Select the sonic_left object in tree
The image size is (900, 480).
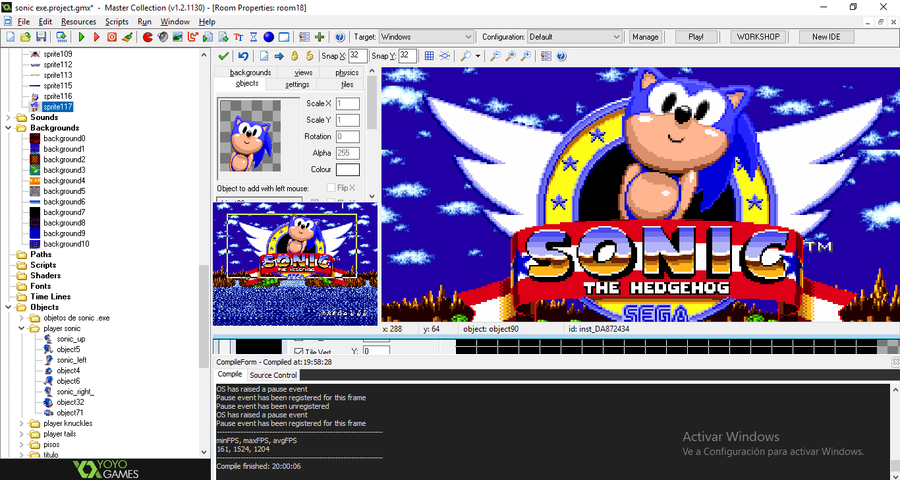coord(72,360)
